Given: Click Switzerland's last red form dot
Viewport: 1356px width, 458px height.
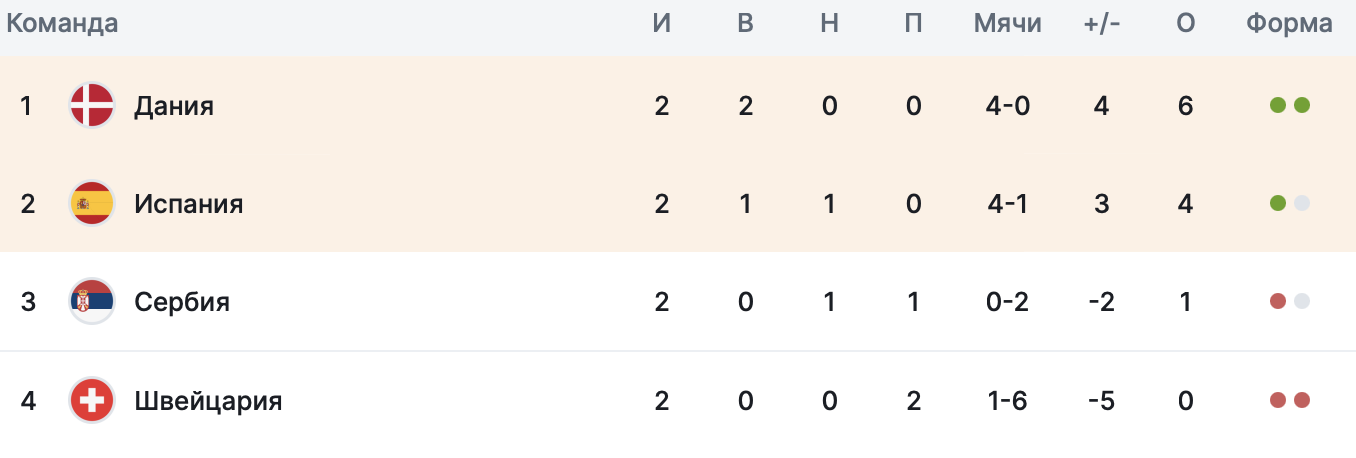Looking at the screenshot, I should click(x=1301, y=401).
